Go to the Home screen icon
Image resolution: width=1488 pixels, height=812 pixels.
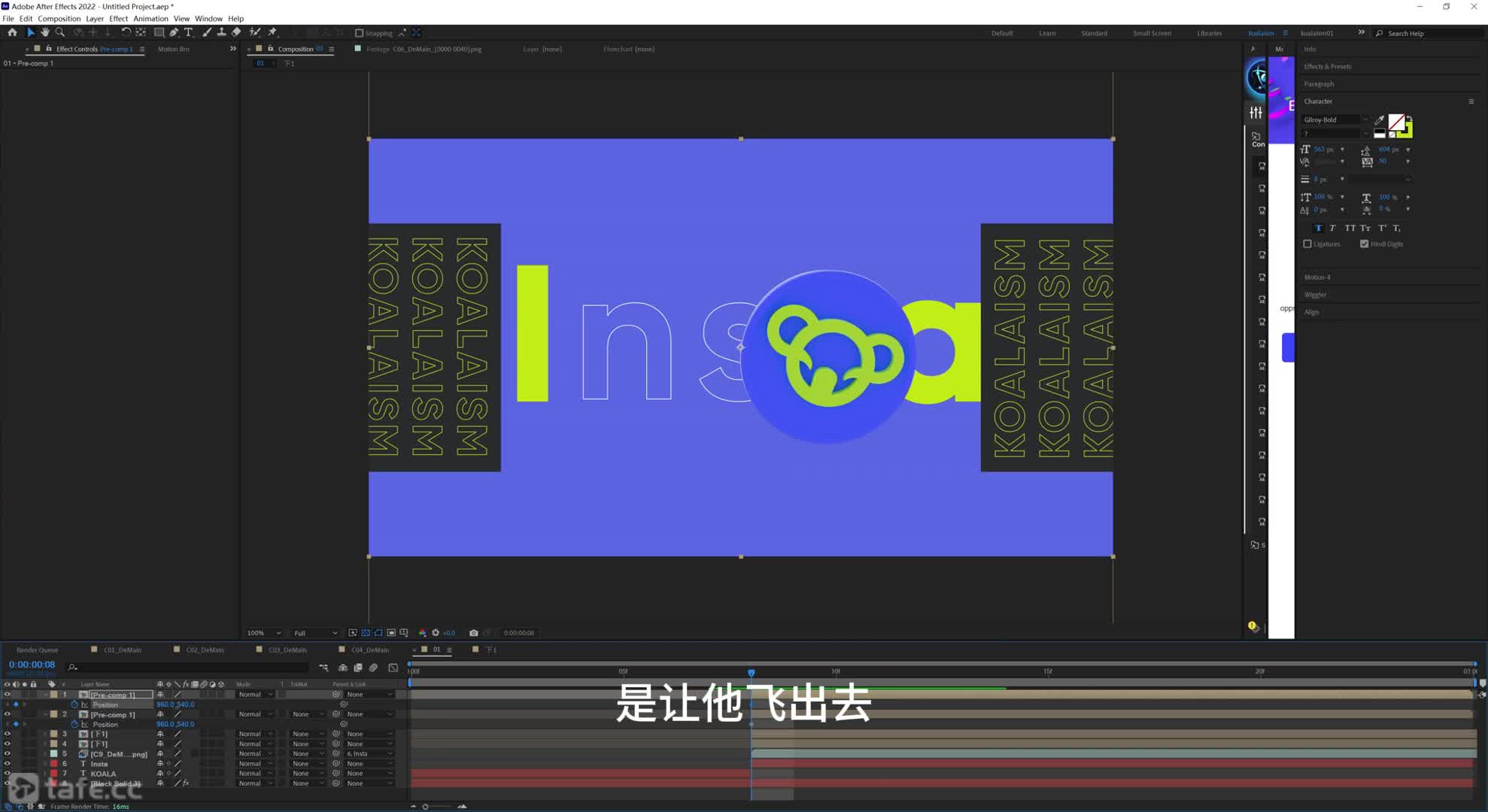pyautogui.click(x=12, y=32)
